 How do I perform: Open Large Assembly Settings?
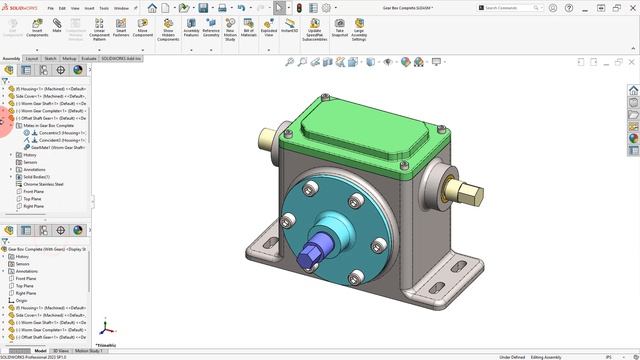coord(359,29)
